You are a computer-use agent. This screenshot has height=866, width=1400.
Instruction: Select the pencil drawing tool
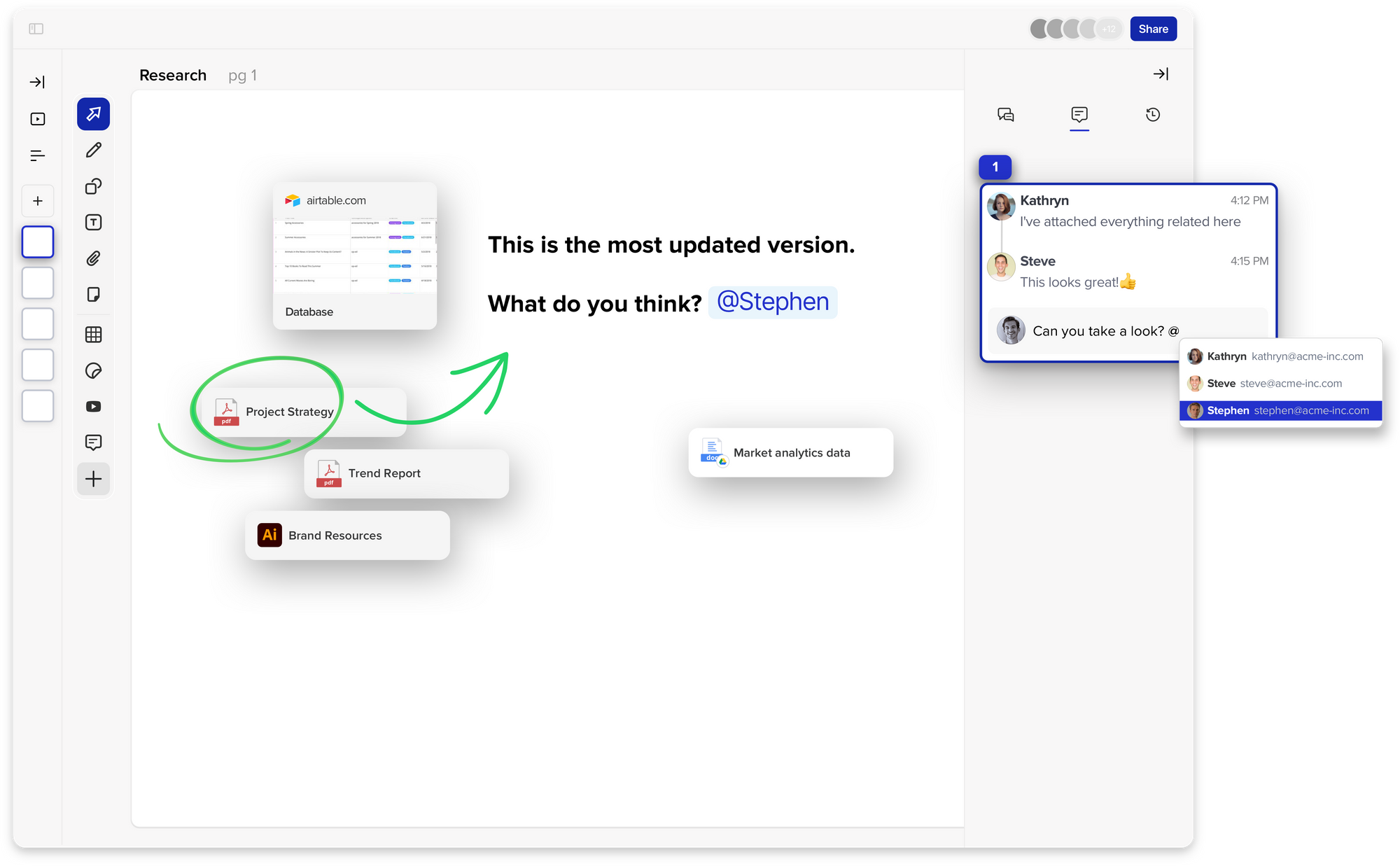tap(93, 150)
